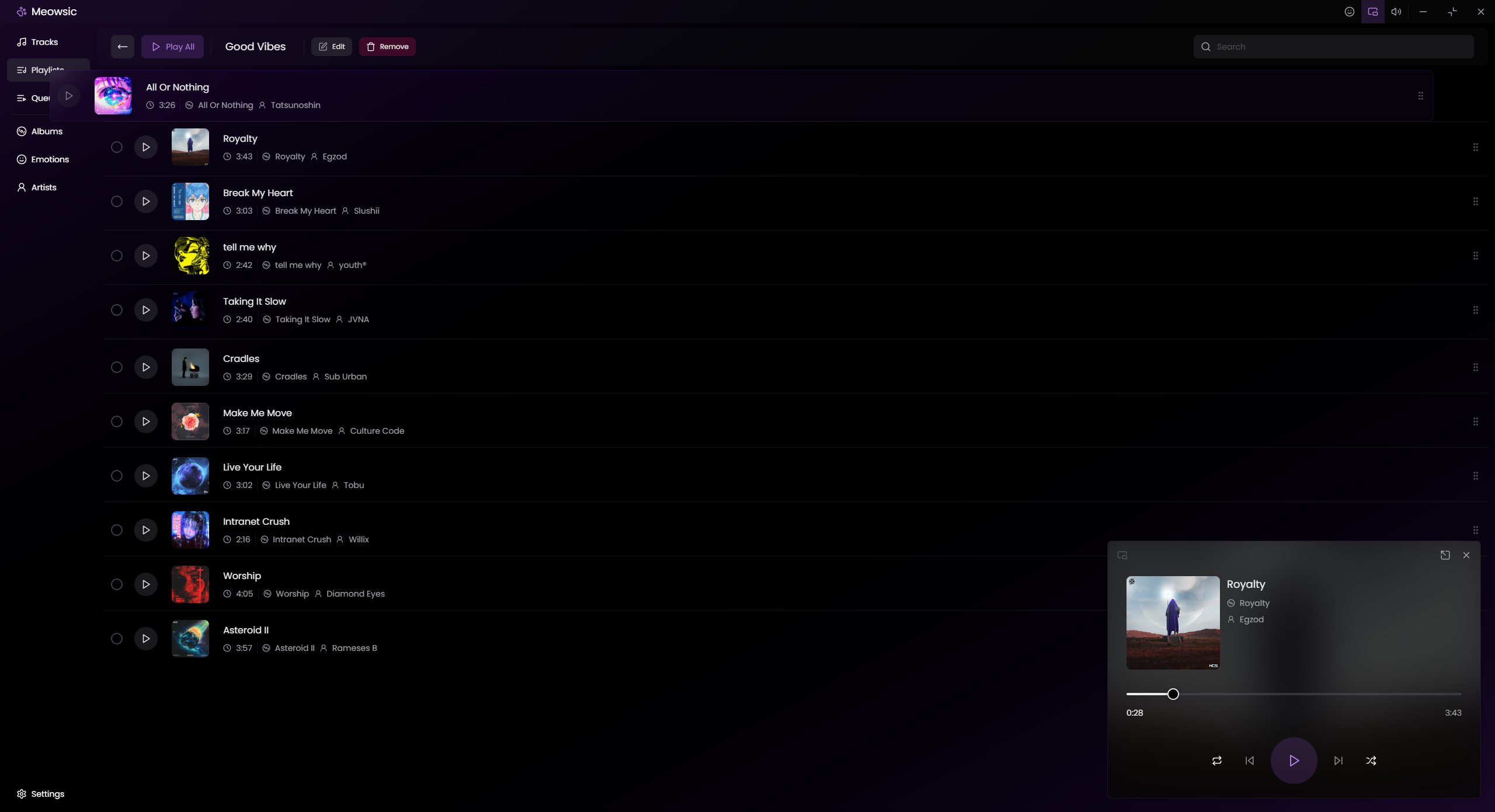Remove the Good Vibes playlist

click(x=387, y=47)
